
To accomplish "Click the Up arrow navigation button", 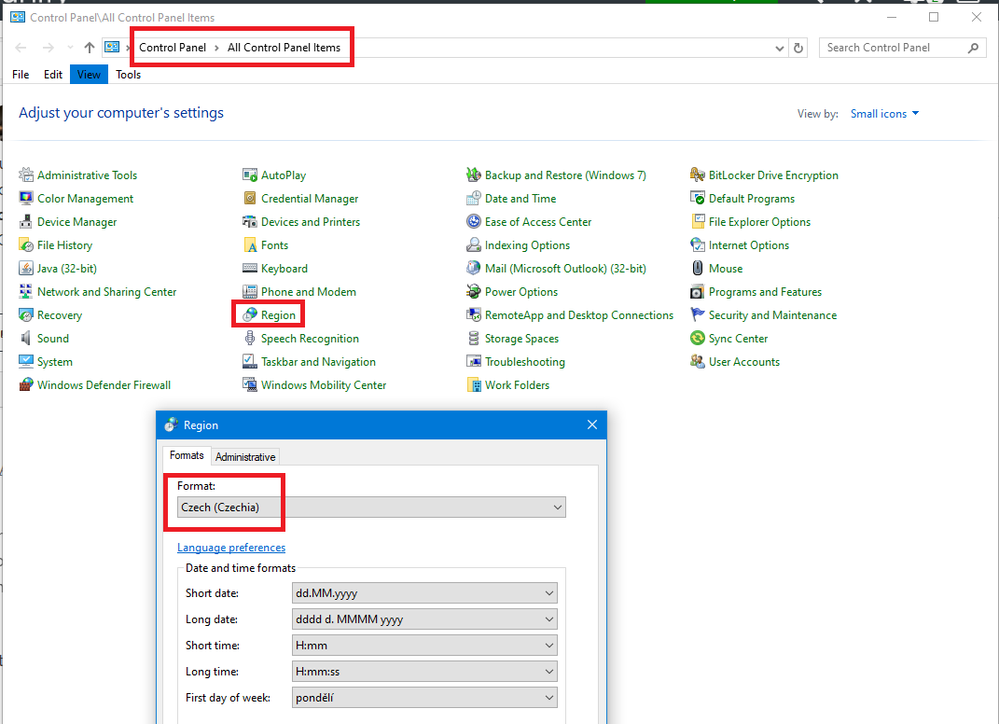I will tap(89, 48).
